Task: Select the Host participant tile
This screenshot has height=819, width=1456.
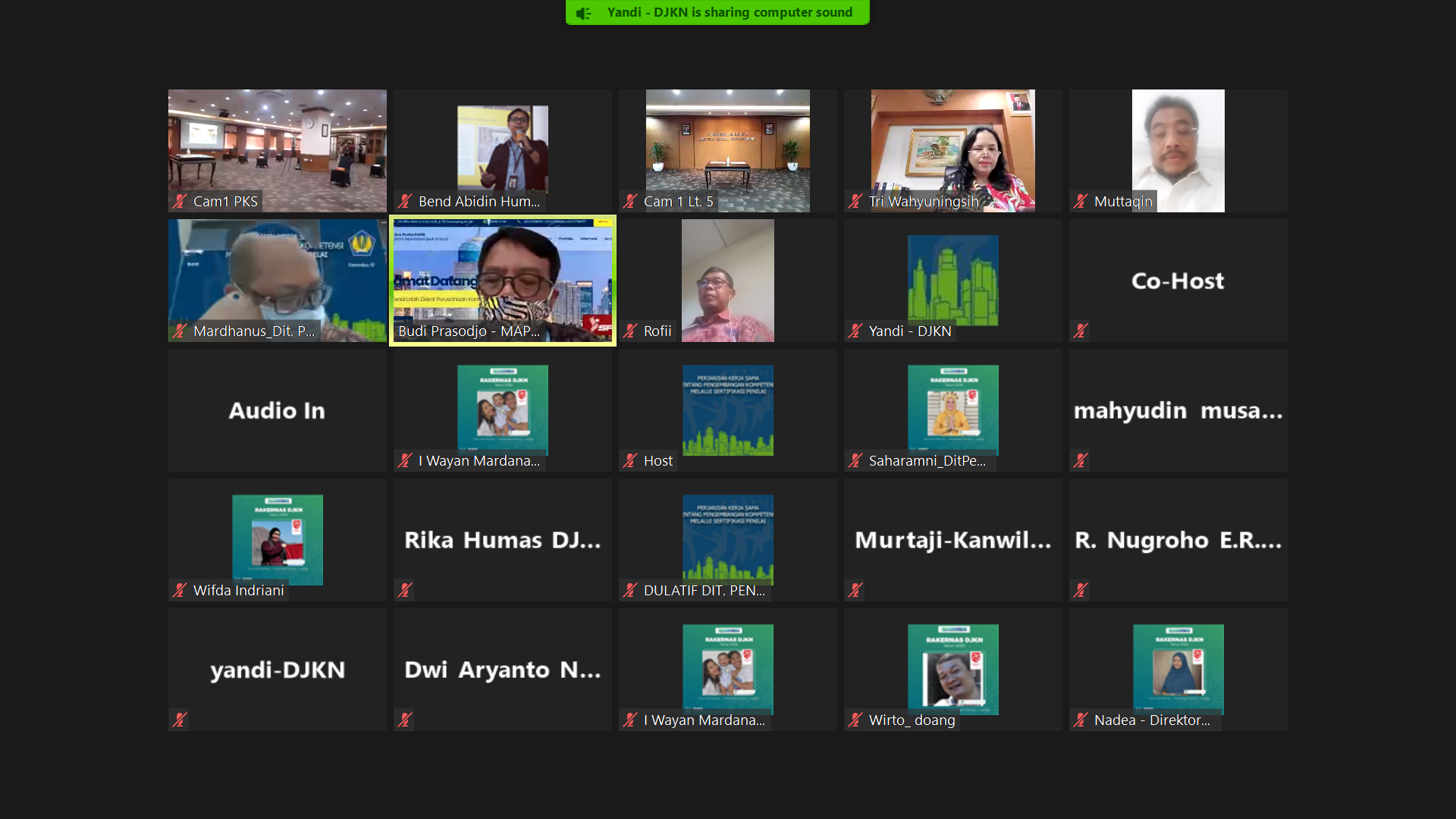Action: pos(727,410)
